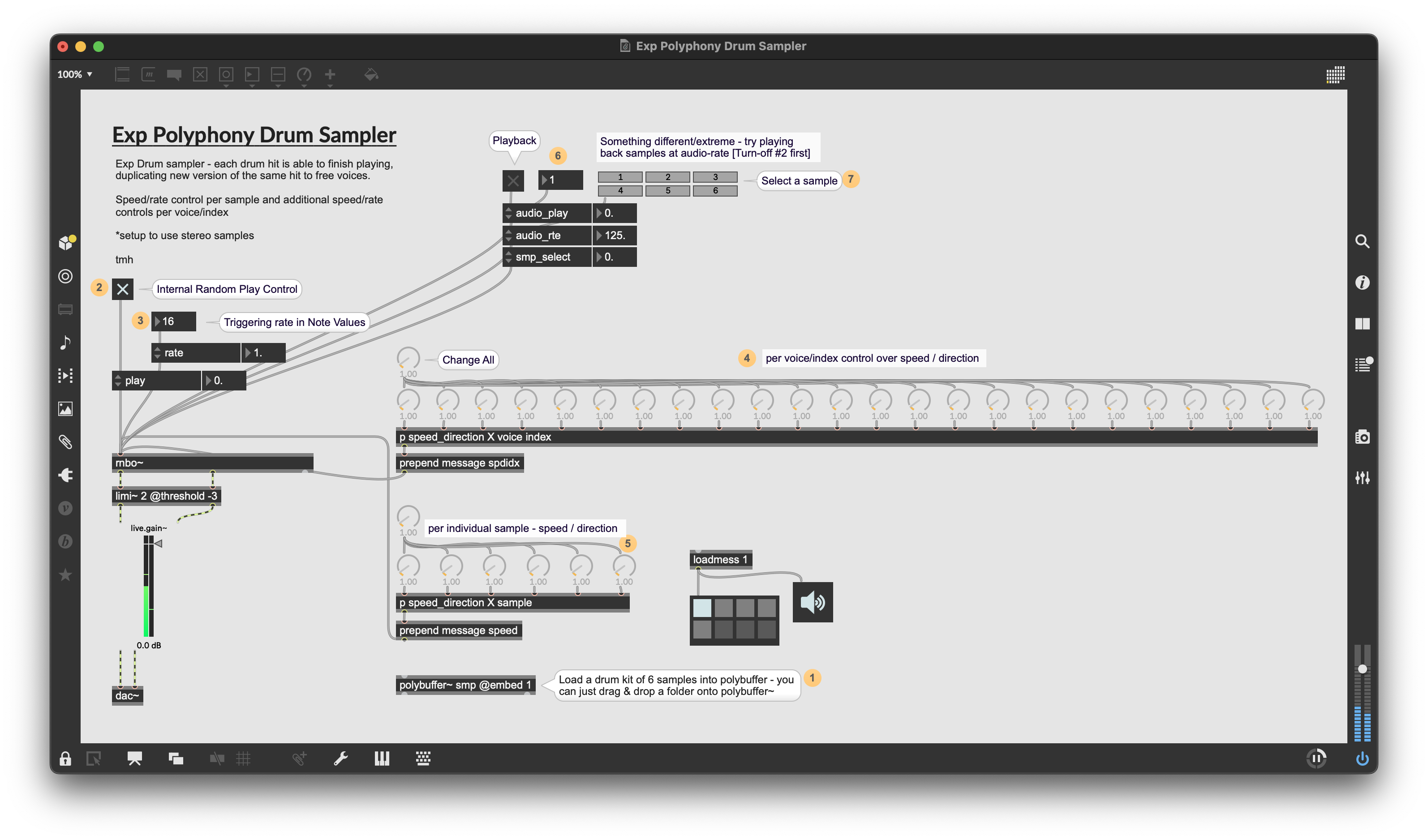
Task: Select sample button 2
Action: click(667, 177)
